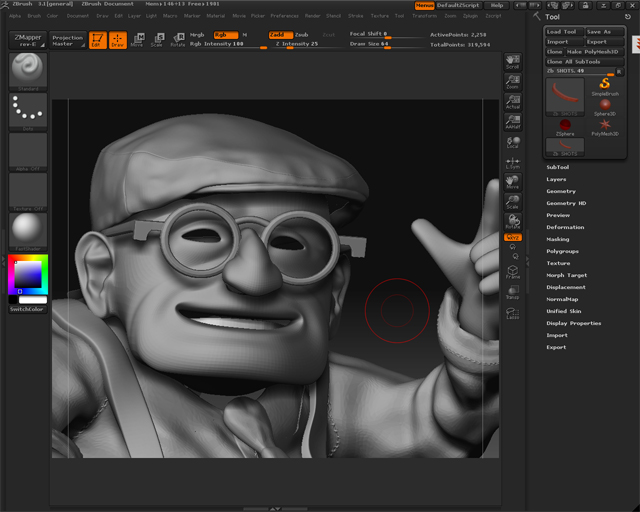
Task: Select the SimpleBrush tool
Action: click(x=605, y=85)
